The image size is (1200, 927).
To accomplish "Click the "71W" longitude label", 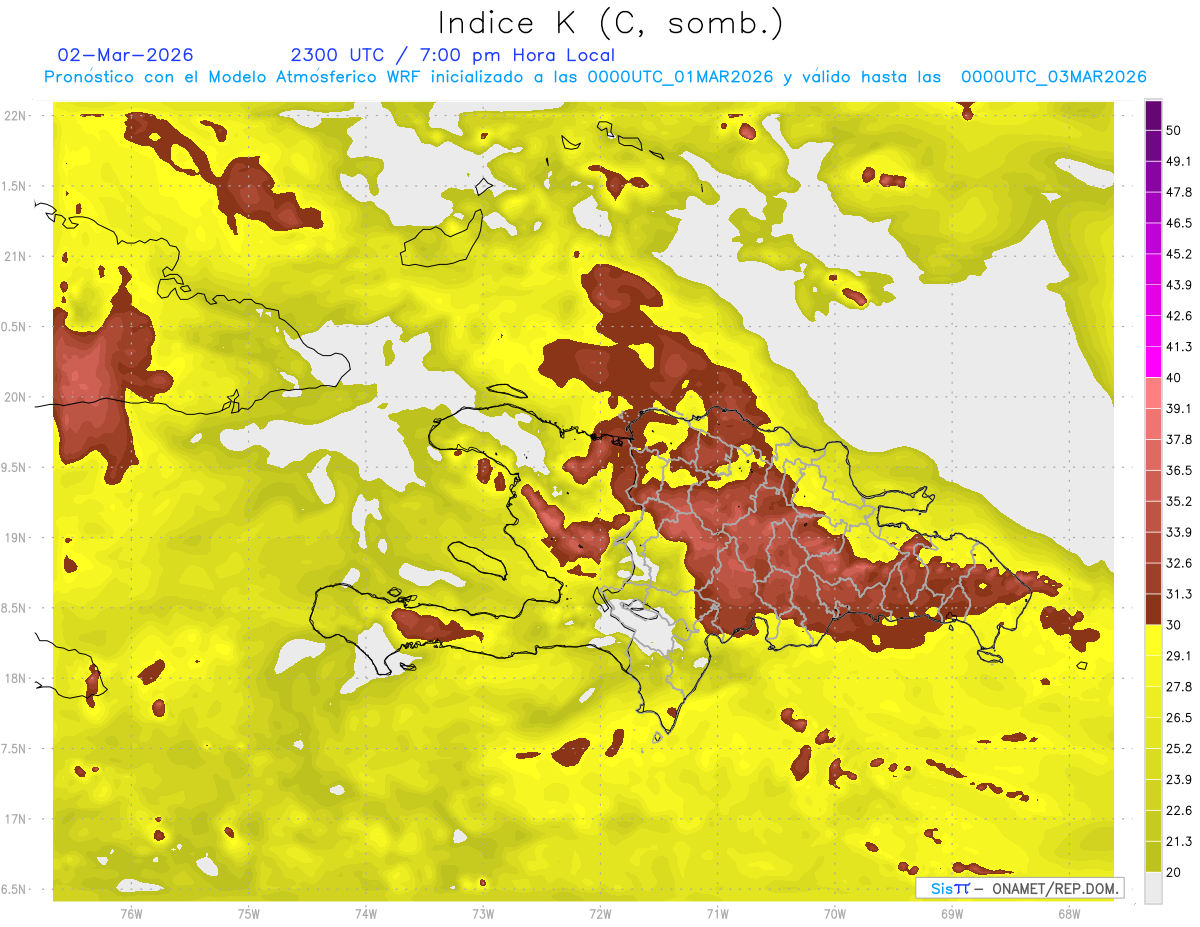I will pos(717,913).
